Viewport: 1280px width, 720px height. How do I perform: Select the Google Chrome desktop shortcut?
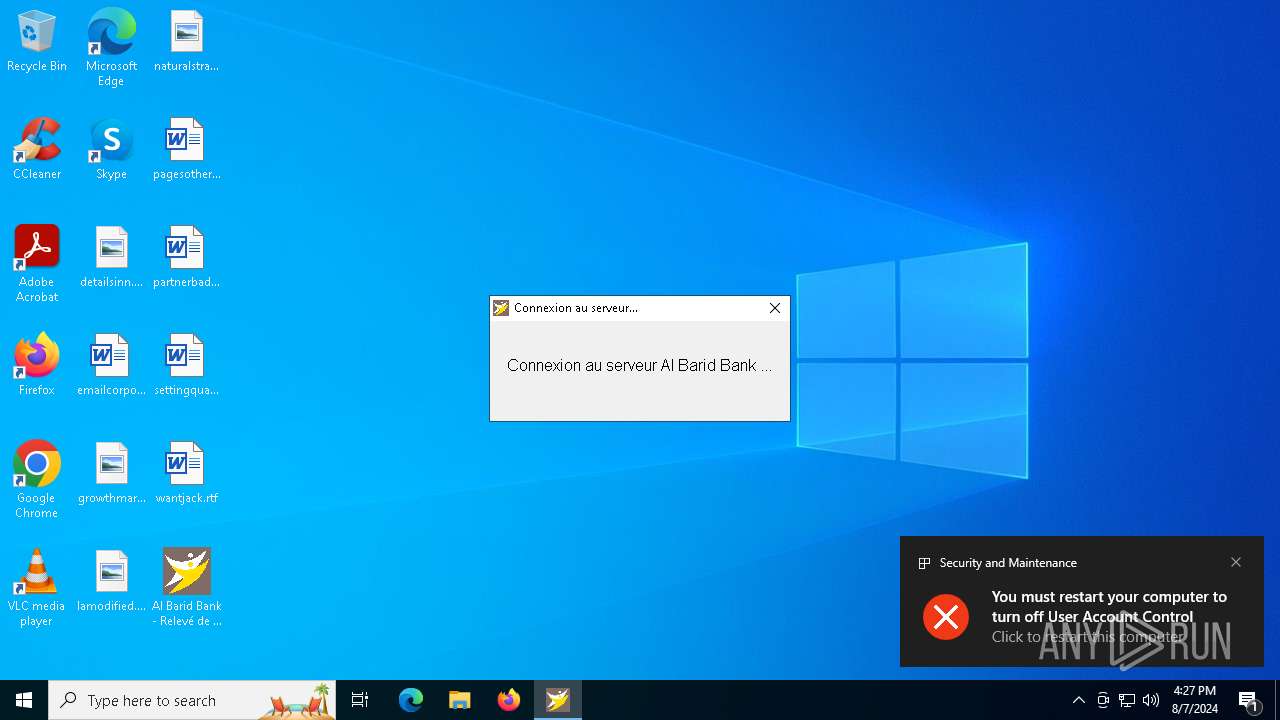[37, 480]
